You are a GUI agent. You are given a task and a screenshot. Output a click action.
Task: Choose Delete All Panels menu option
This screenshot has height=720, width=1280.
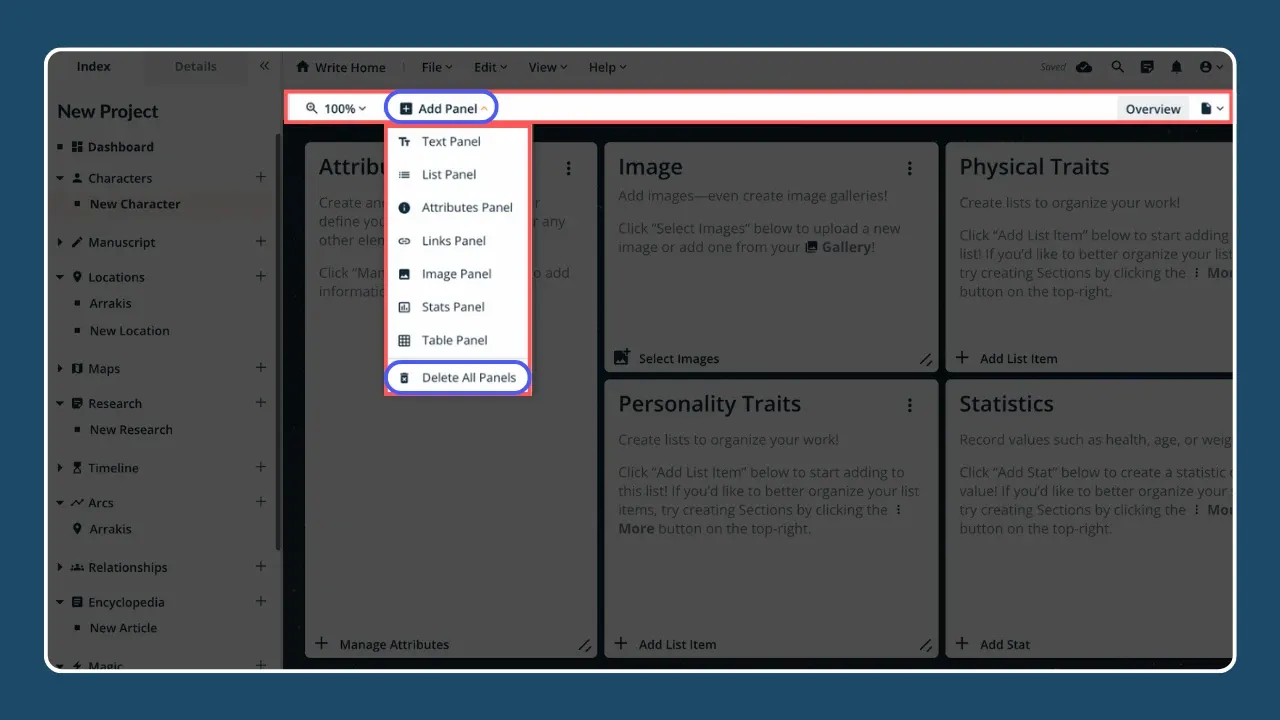[468, 378]
